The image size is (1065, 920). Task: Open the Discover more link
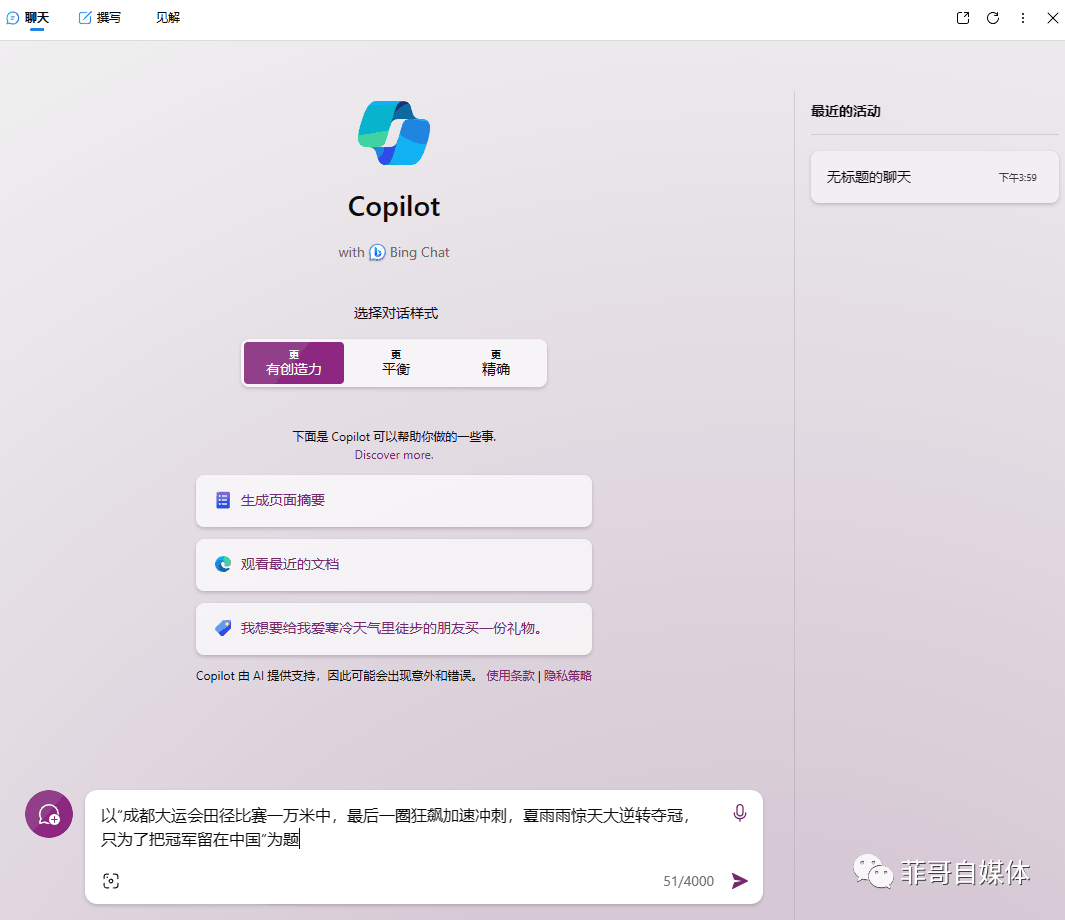pos(394,455)
